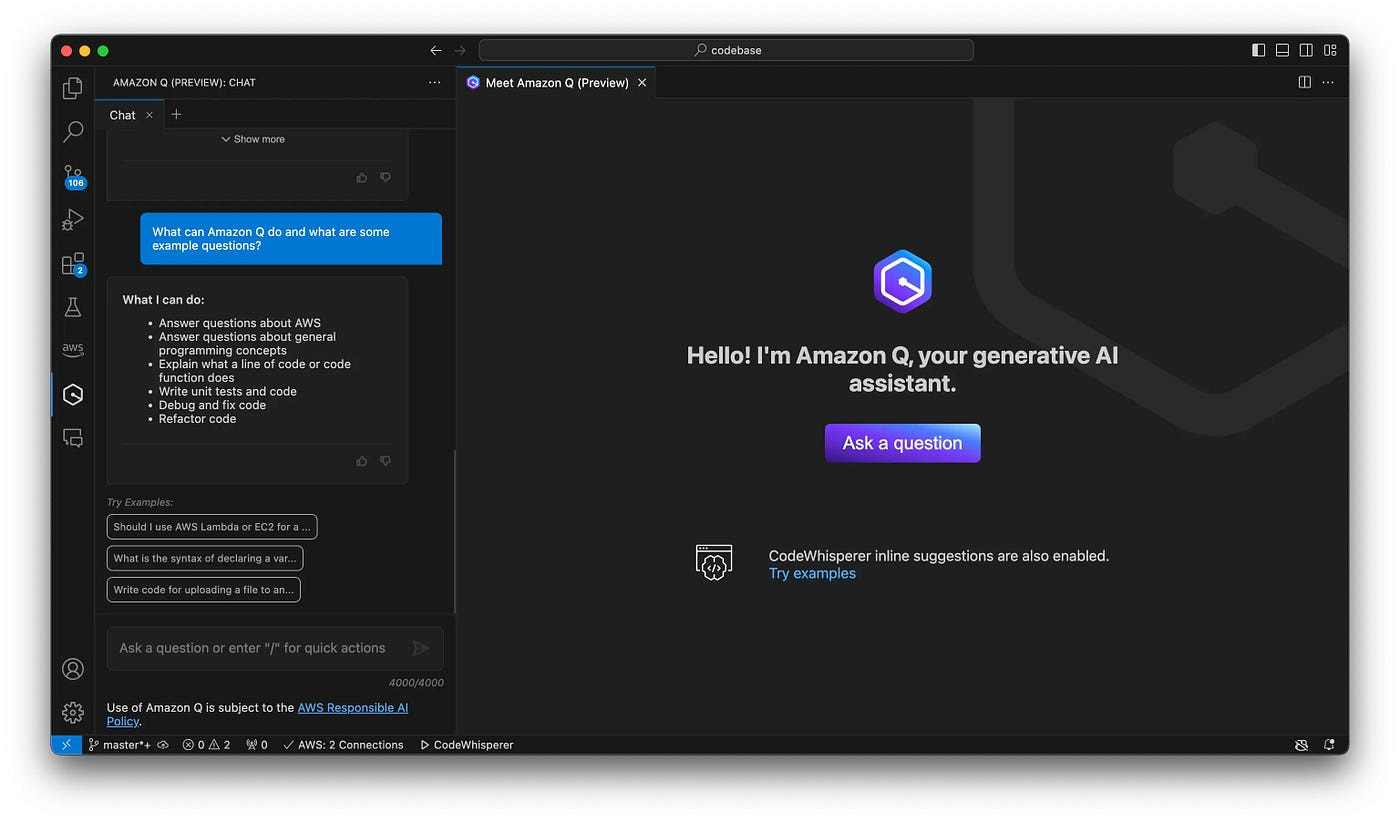1400x822 pixels.
Task: Close the Chat tab
Action: (150, 115)
